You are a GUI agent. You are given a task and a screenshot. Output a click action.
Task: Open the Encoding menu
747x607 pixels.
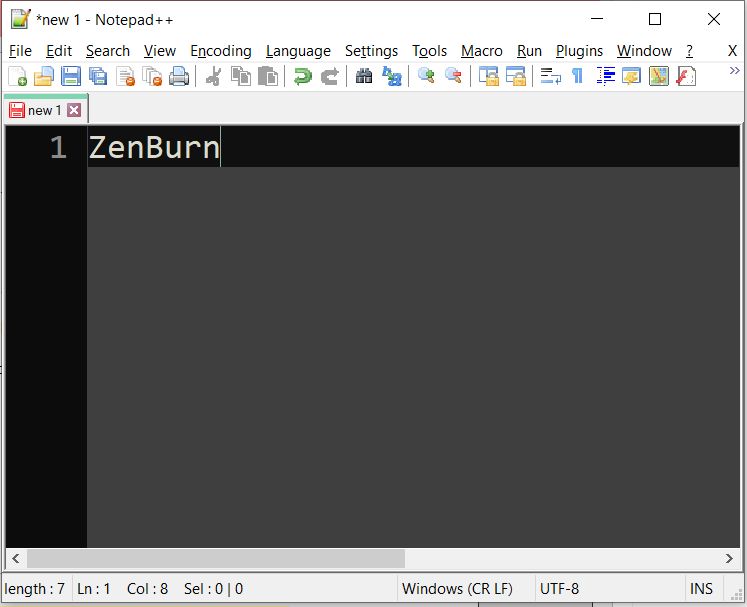[221, 51]
